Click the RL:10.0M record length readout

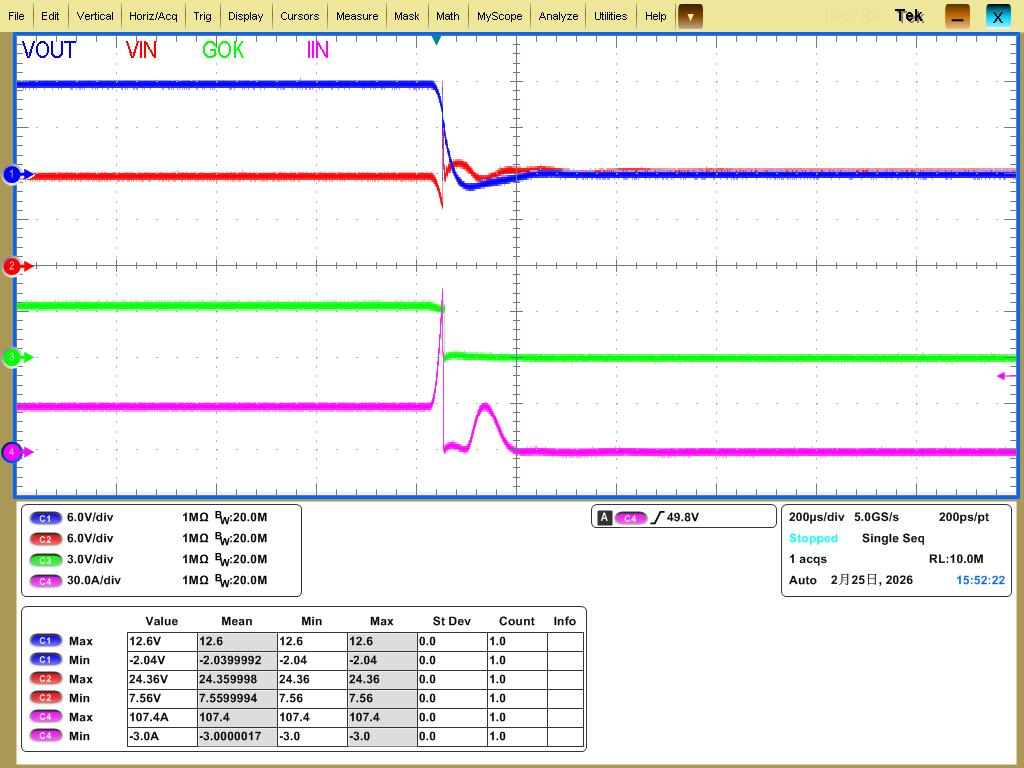[956, 559]
